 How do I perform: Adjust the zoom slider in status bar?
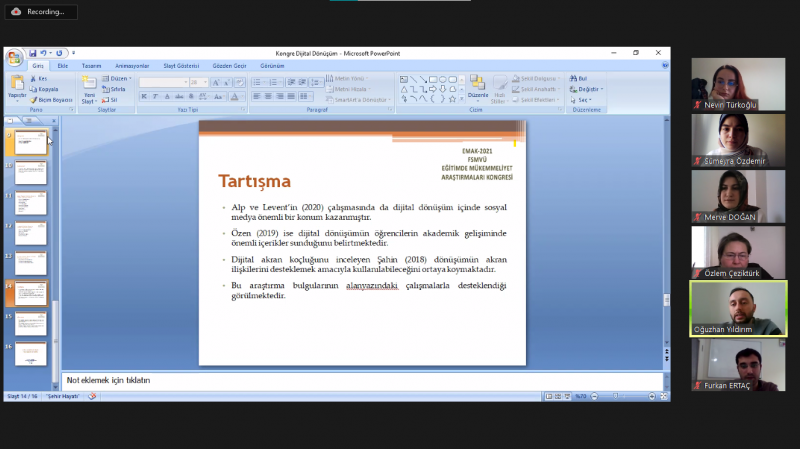[617, 396]
